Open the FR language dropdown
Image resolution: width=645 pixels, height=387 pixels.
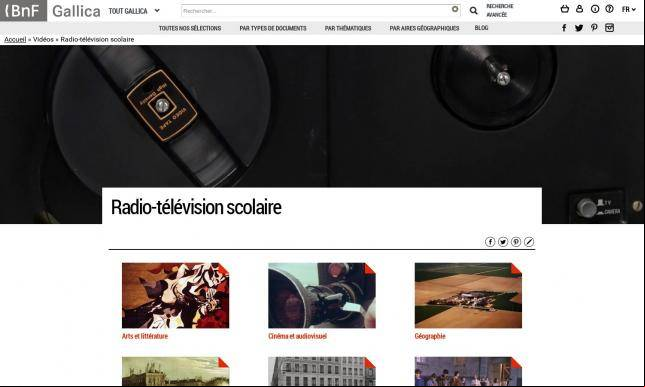pos(629,9)
